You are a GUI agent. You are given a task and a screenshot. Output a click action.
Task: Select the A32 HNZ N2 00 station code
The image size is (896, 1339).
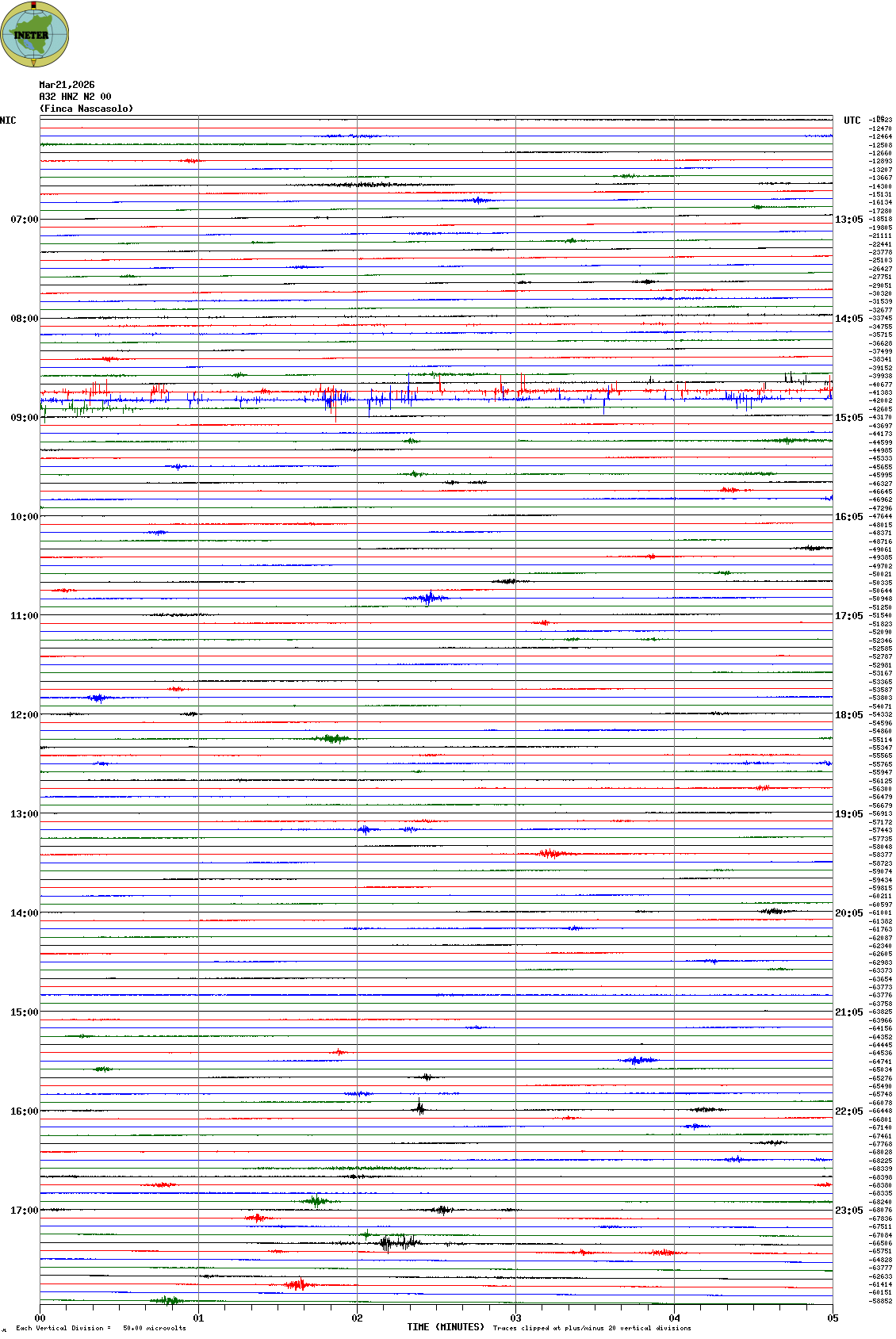point(75,97)
